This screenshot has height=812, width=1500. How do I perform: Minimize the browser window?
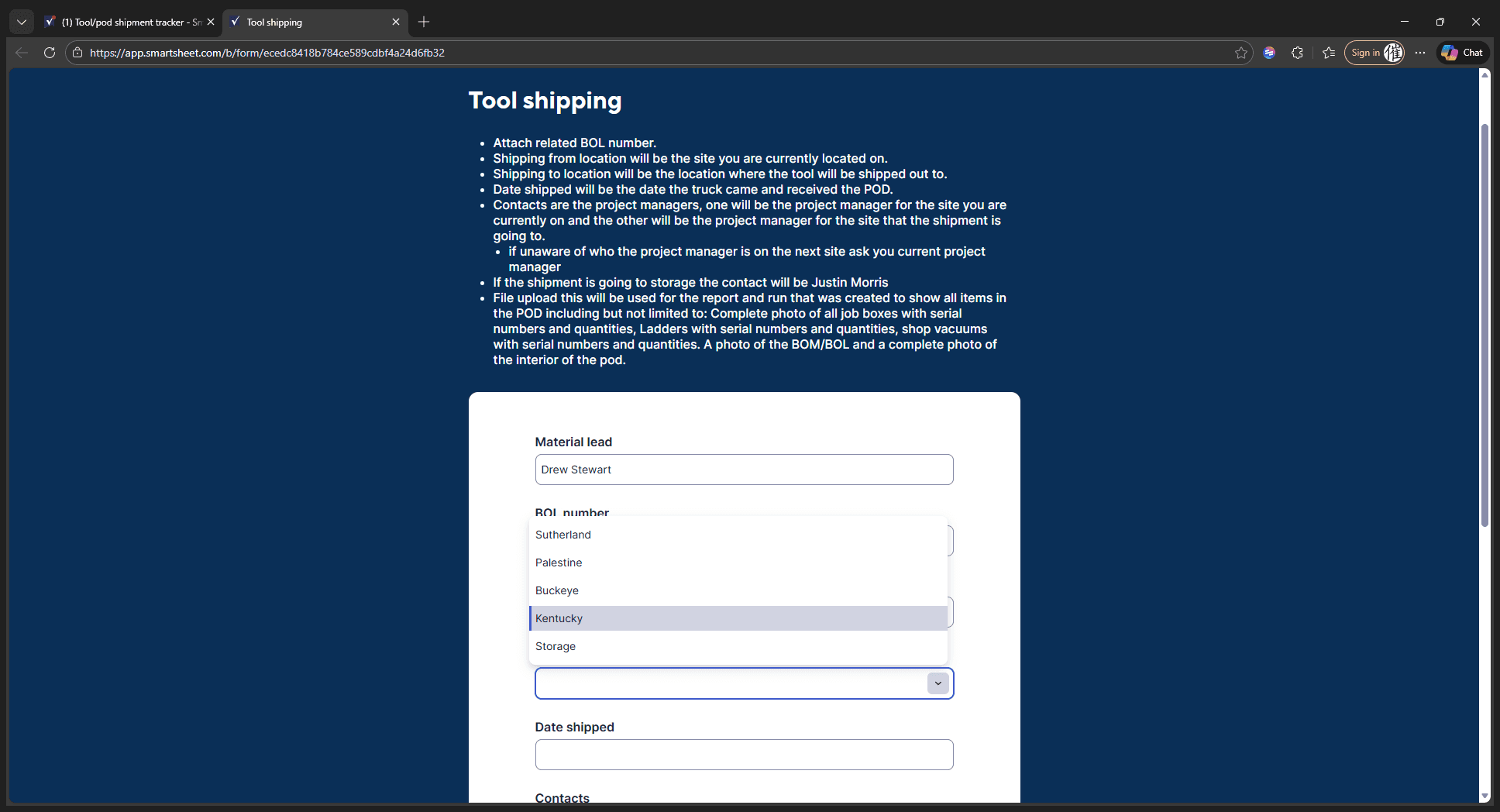[1405, 22]
